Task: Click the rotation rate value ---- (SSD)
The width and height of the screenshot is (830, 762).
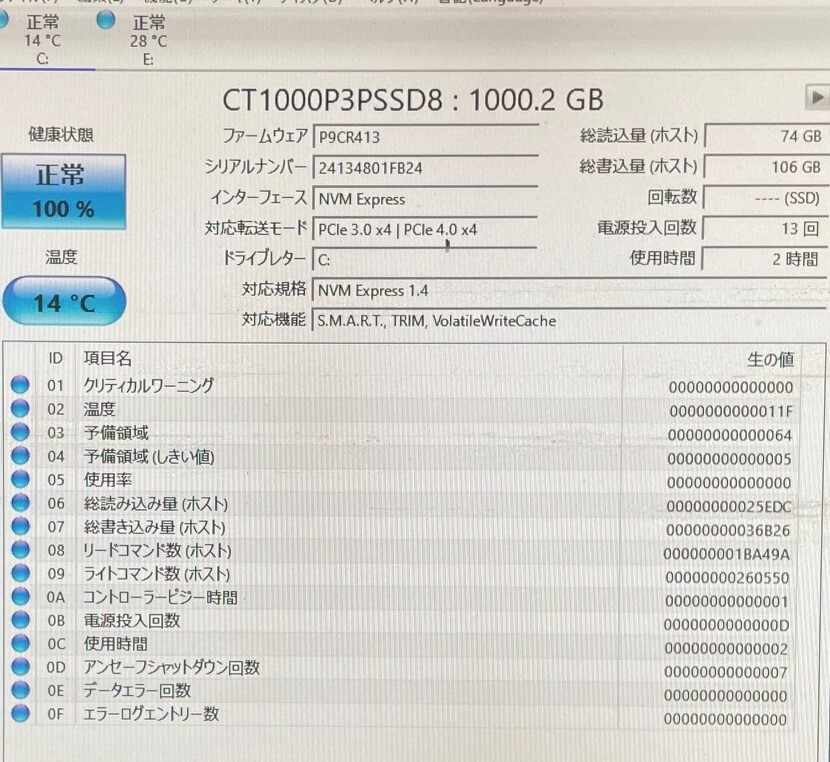Action: click(765, 198)
